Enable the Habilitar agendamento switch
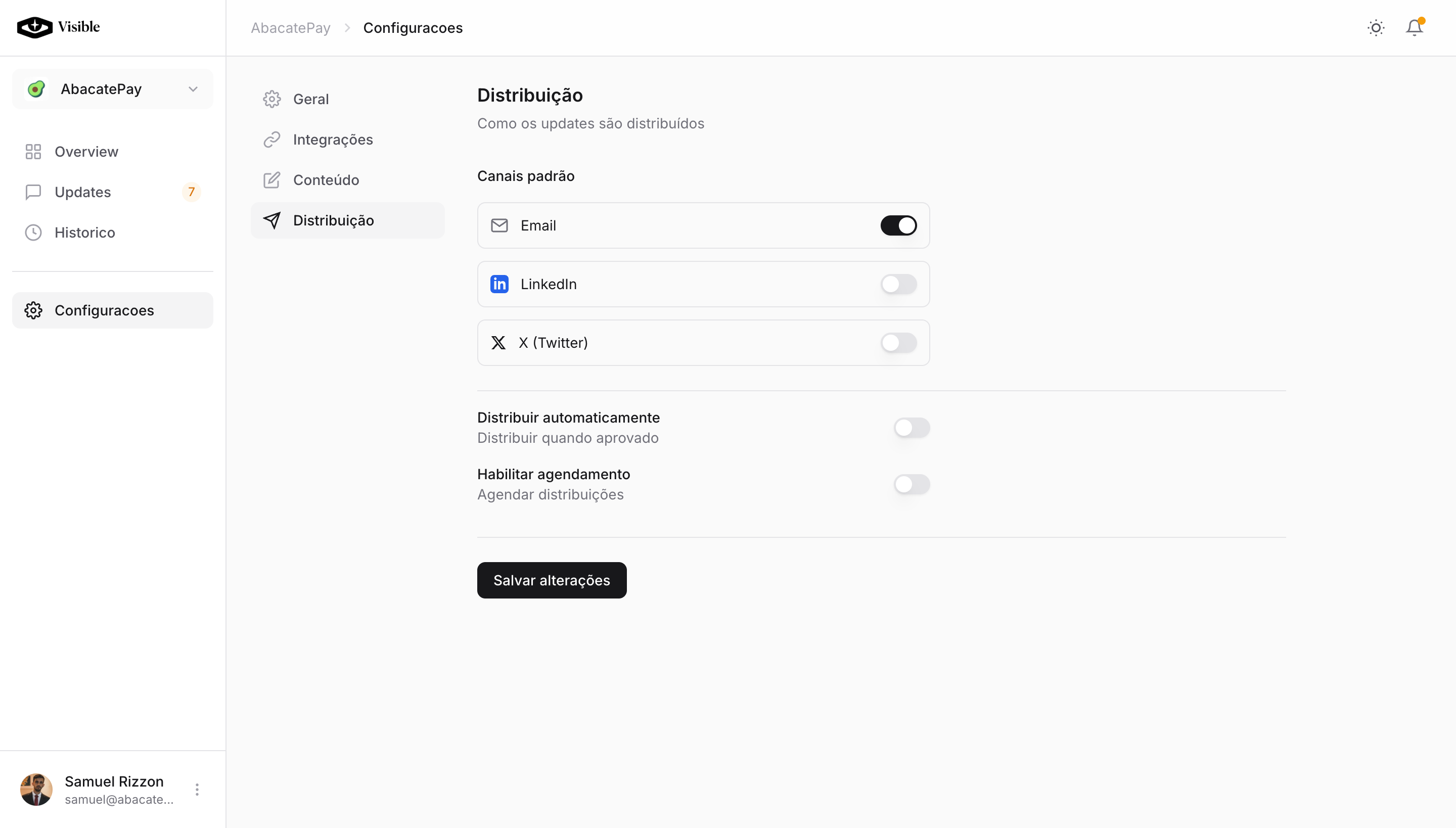Screen dimensions: 1456x828 point(911,484)
